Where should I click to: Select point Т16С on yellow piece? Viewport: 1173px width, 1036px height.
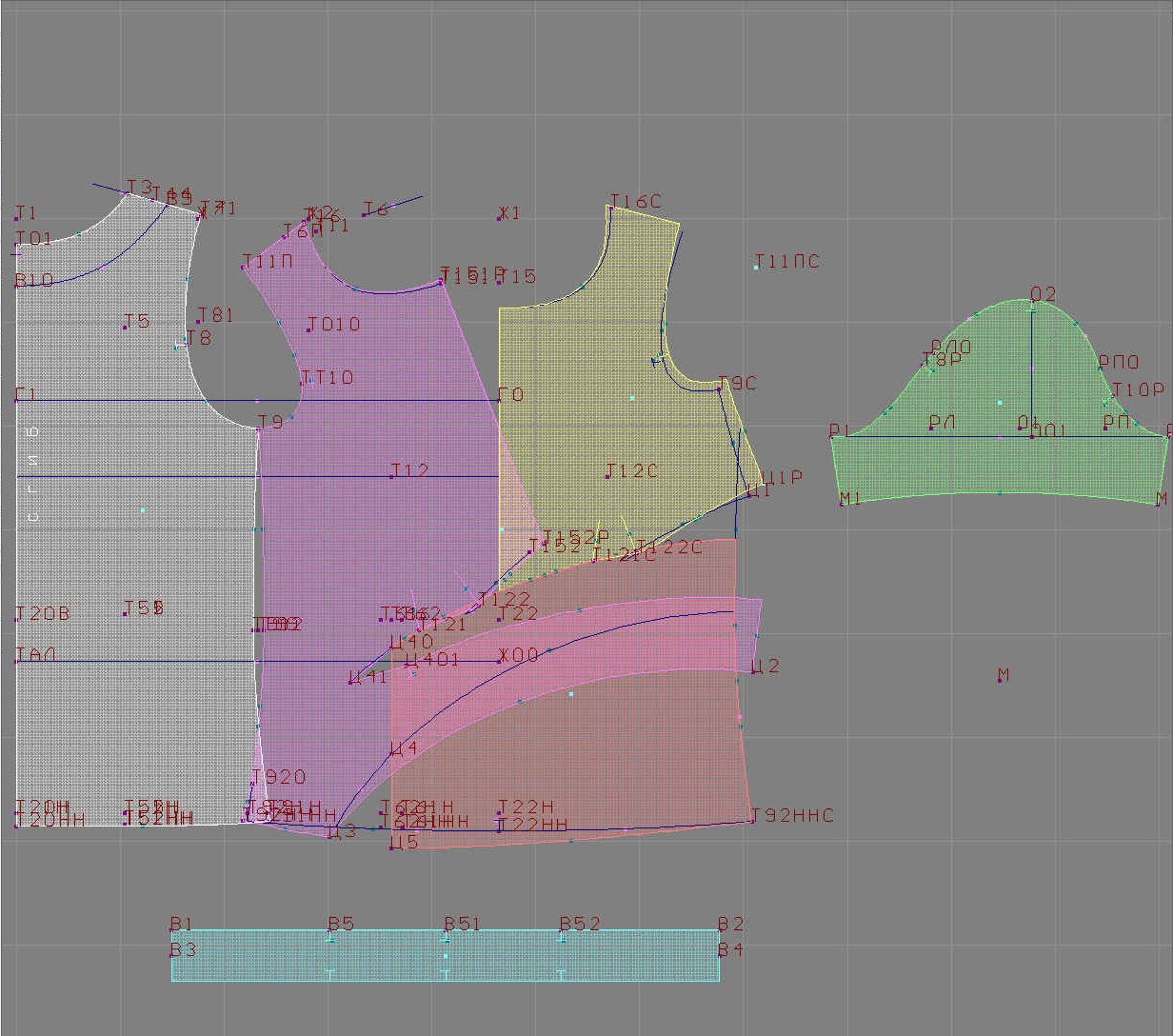tap(611, 209)
